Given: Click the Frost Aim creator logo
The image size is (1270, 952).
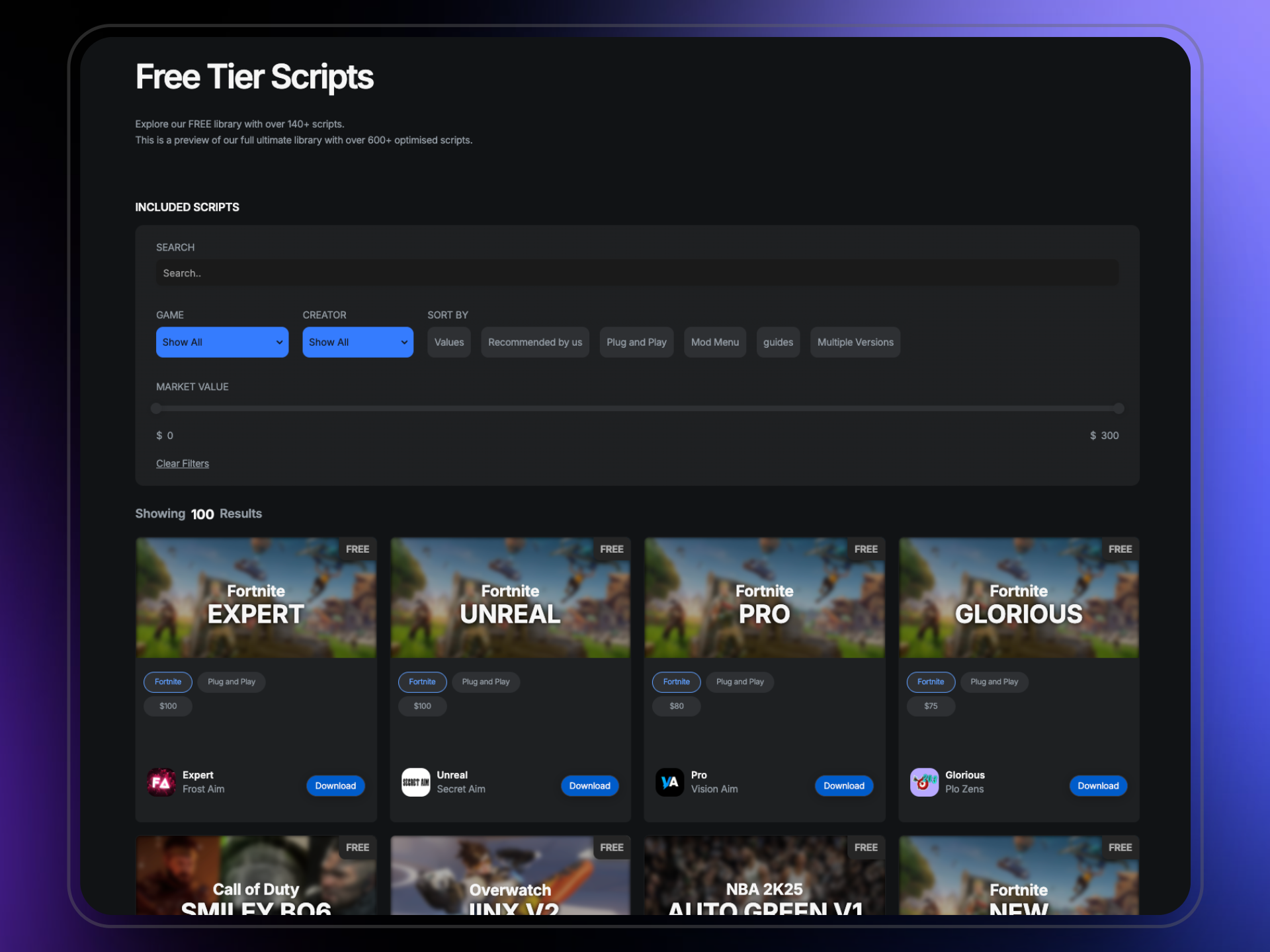Looking at the screenshot, I should [x=161, y=782].
